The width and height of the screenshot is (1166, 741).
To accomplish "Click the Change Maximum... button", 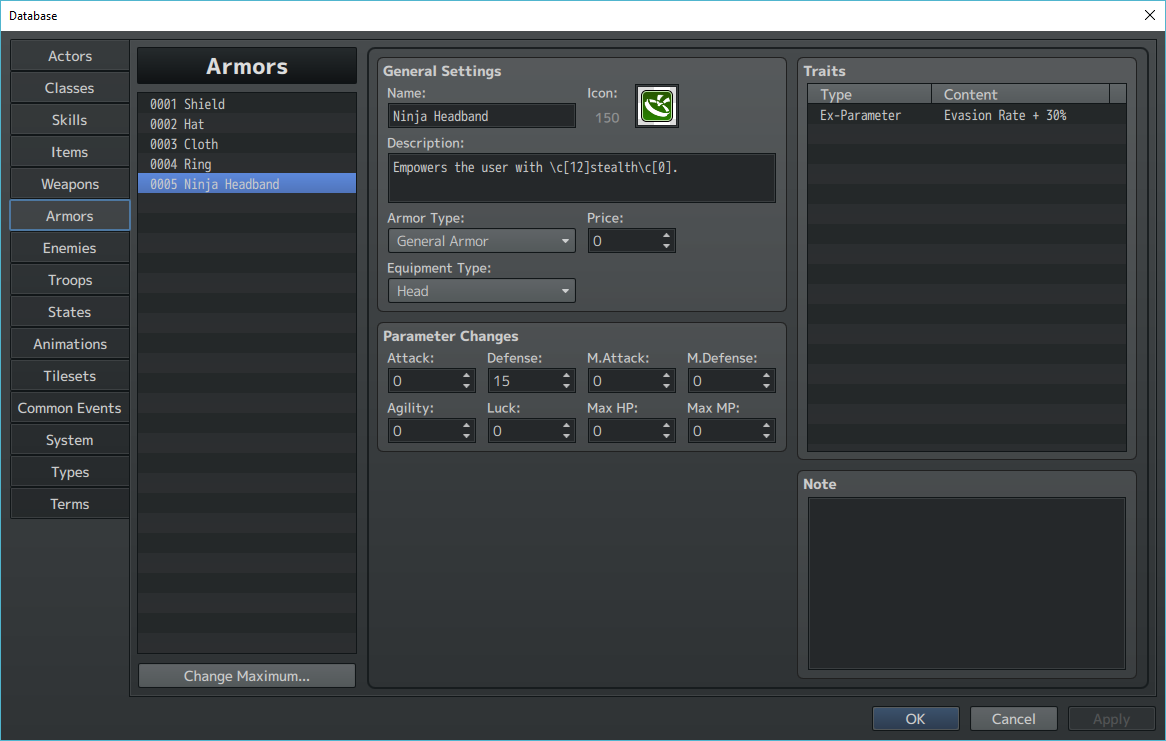I will [x=247, y=676].
